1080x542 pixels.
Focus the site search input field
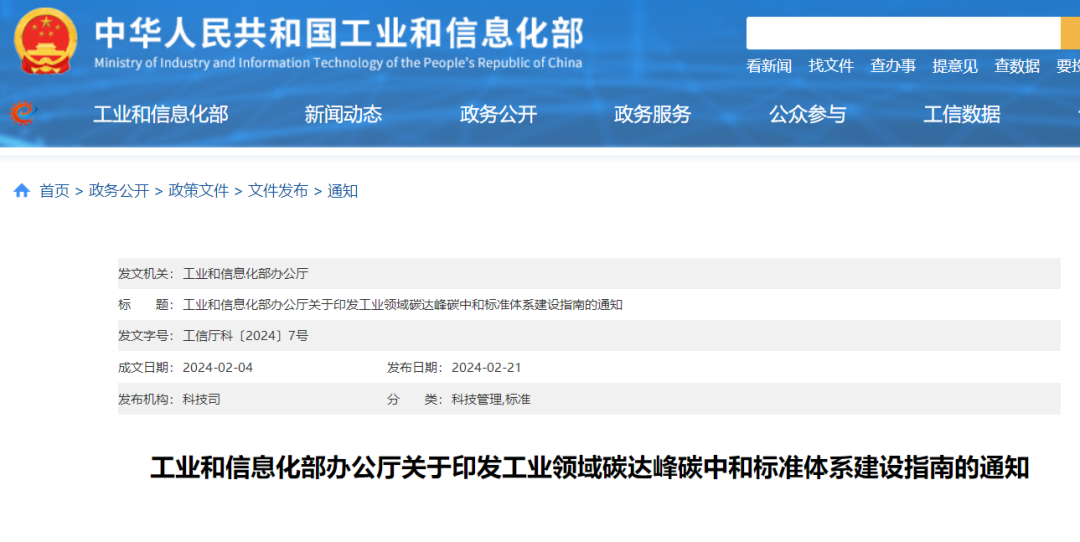click(903, 33)
